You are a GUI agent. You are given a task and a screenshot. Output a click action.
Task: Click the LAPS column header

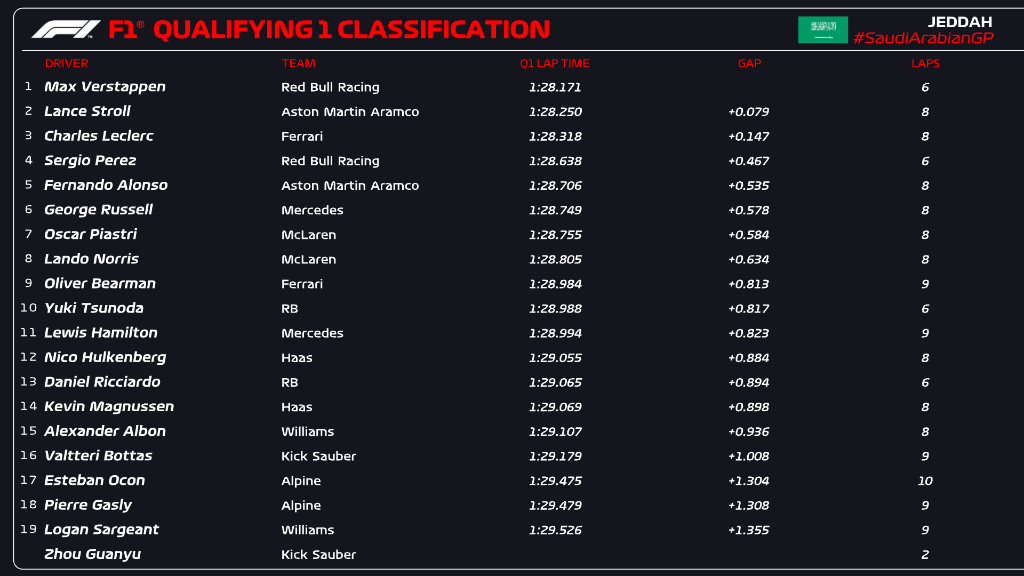[x=925, y=64]
